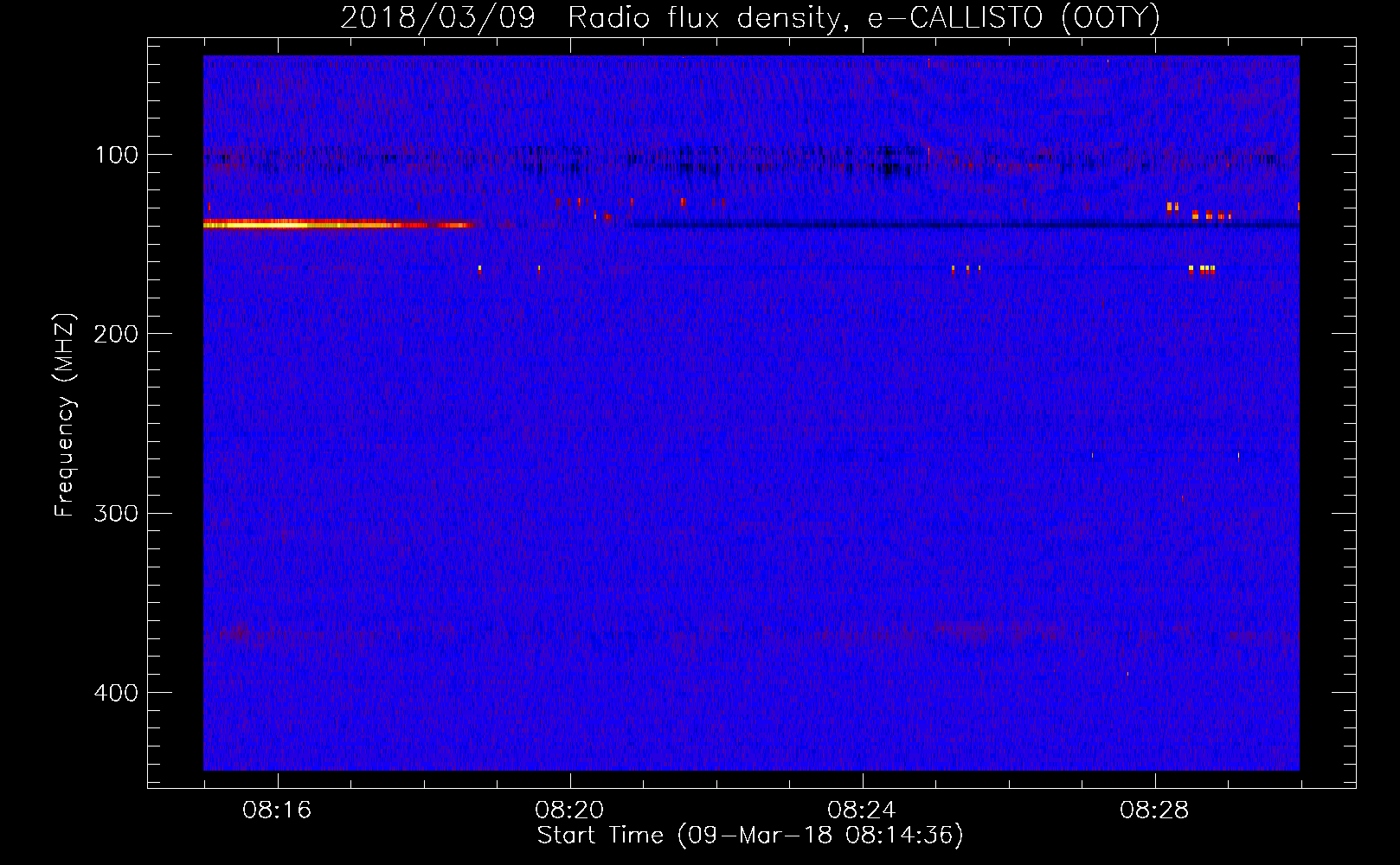Screen dimensions: 1400x865
Task: Click the '300' frequency axis label
Action: [116, 514]
